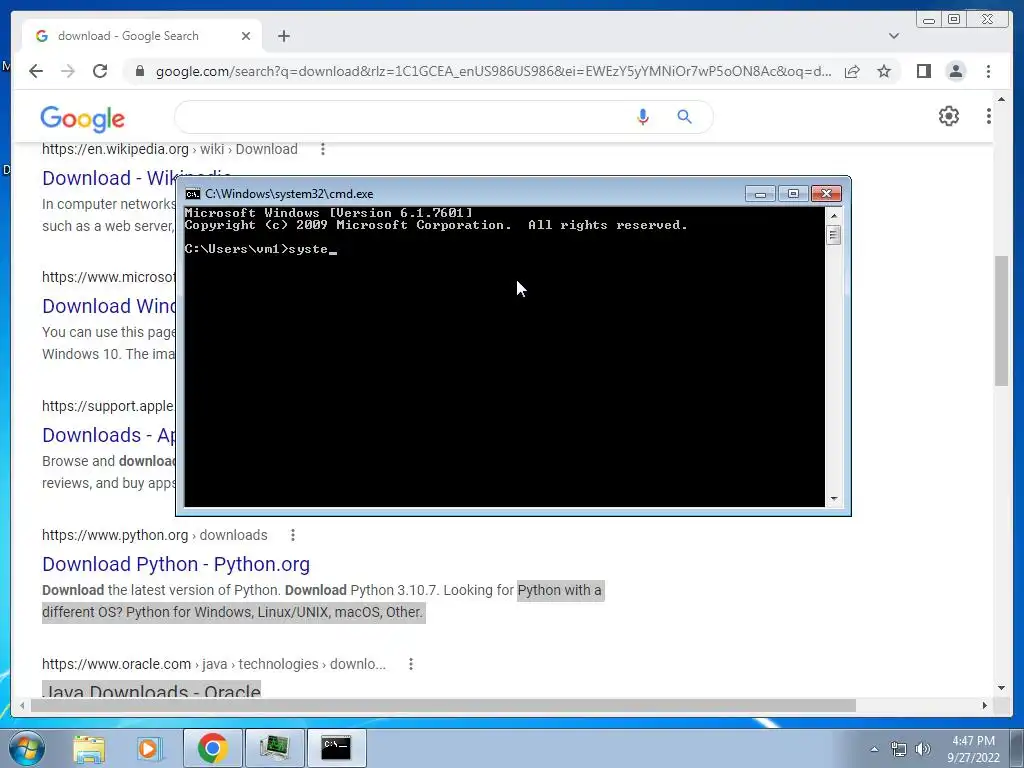
Task: Open the Windows Start menu
Action: click(27, 748)
